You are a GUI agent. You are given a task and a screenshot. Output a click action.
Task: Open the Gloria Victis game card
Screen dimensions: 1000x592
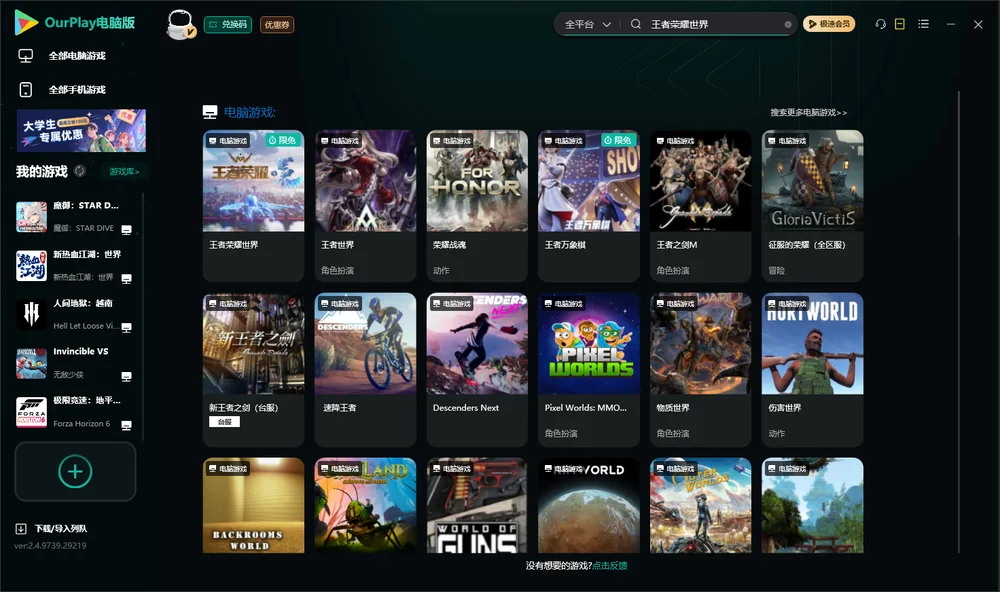click(x=812, y=205)
